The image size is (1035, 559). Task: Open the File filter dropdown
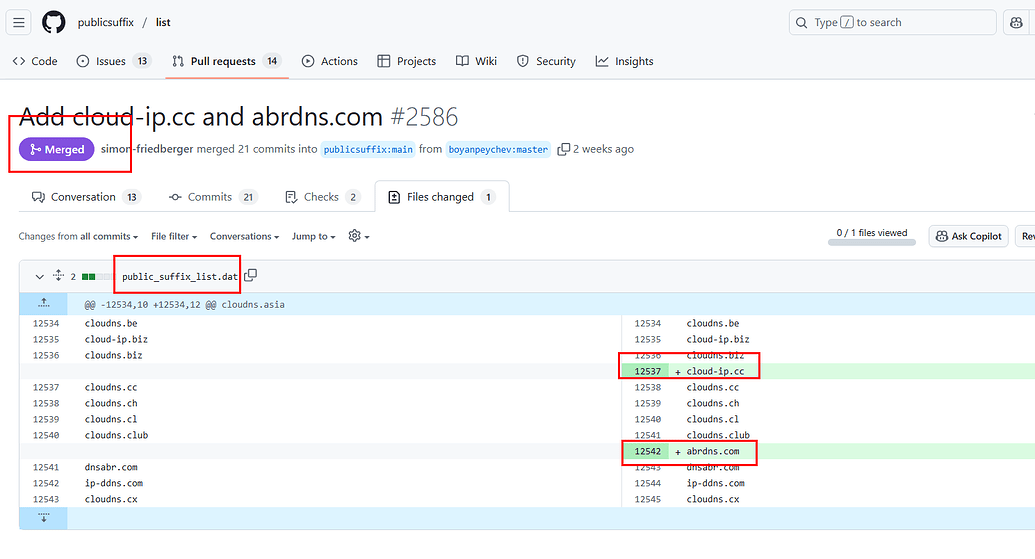(174, 236)
